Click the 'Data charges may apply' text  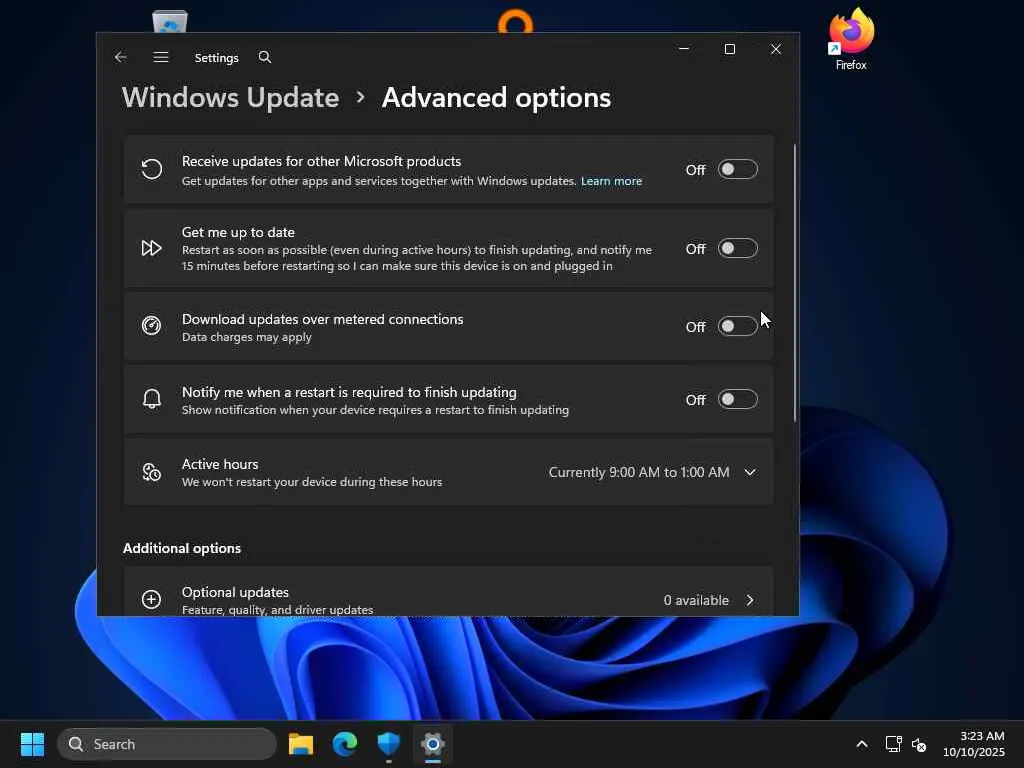[247, 337]
